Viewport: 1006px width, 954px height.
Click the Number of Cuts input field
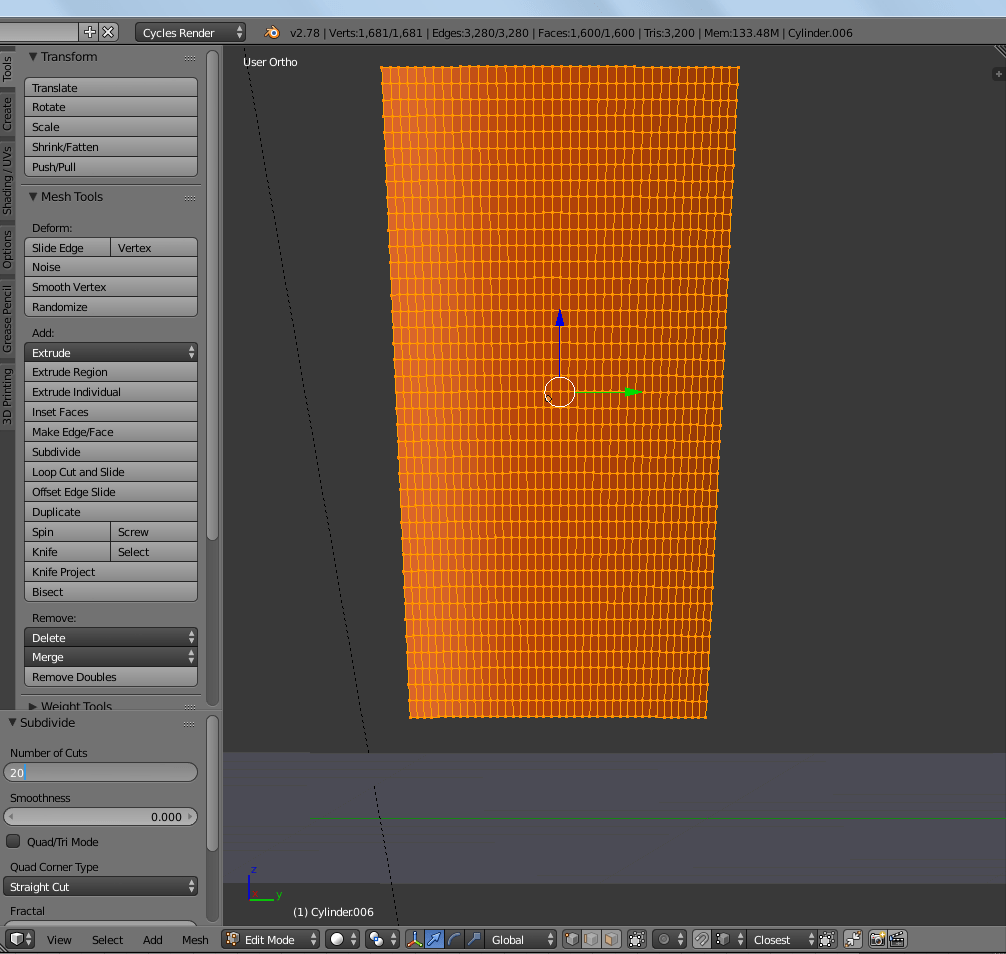[100, 772]
